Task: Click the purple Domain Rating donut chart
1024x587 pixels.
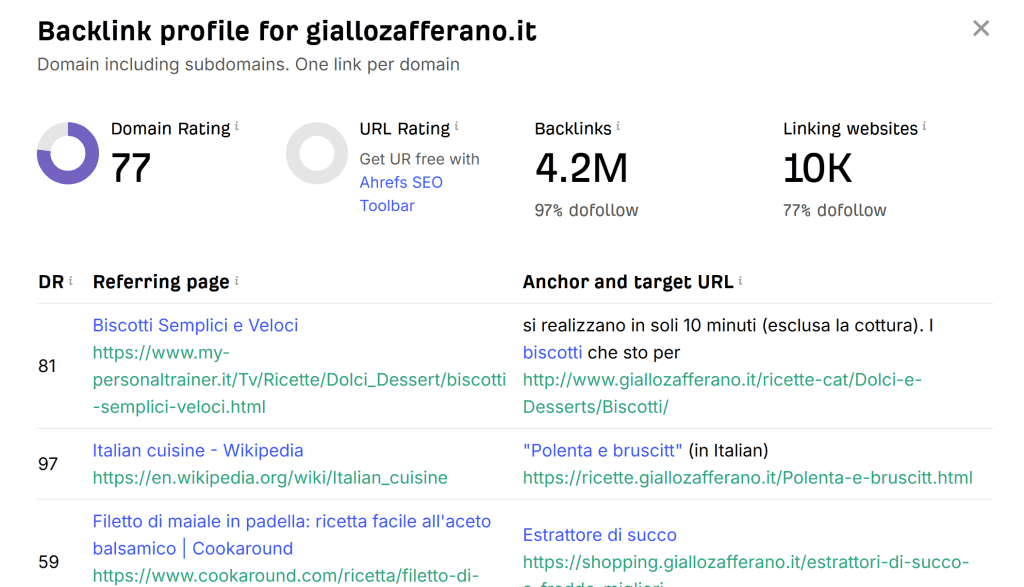Action: [68, 153]
